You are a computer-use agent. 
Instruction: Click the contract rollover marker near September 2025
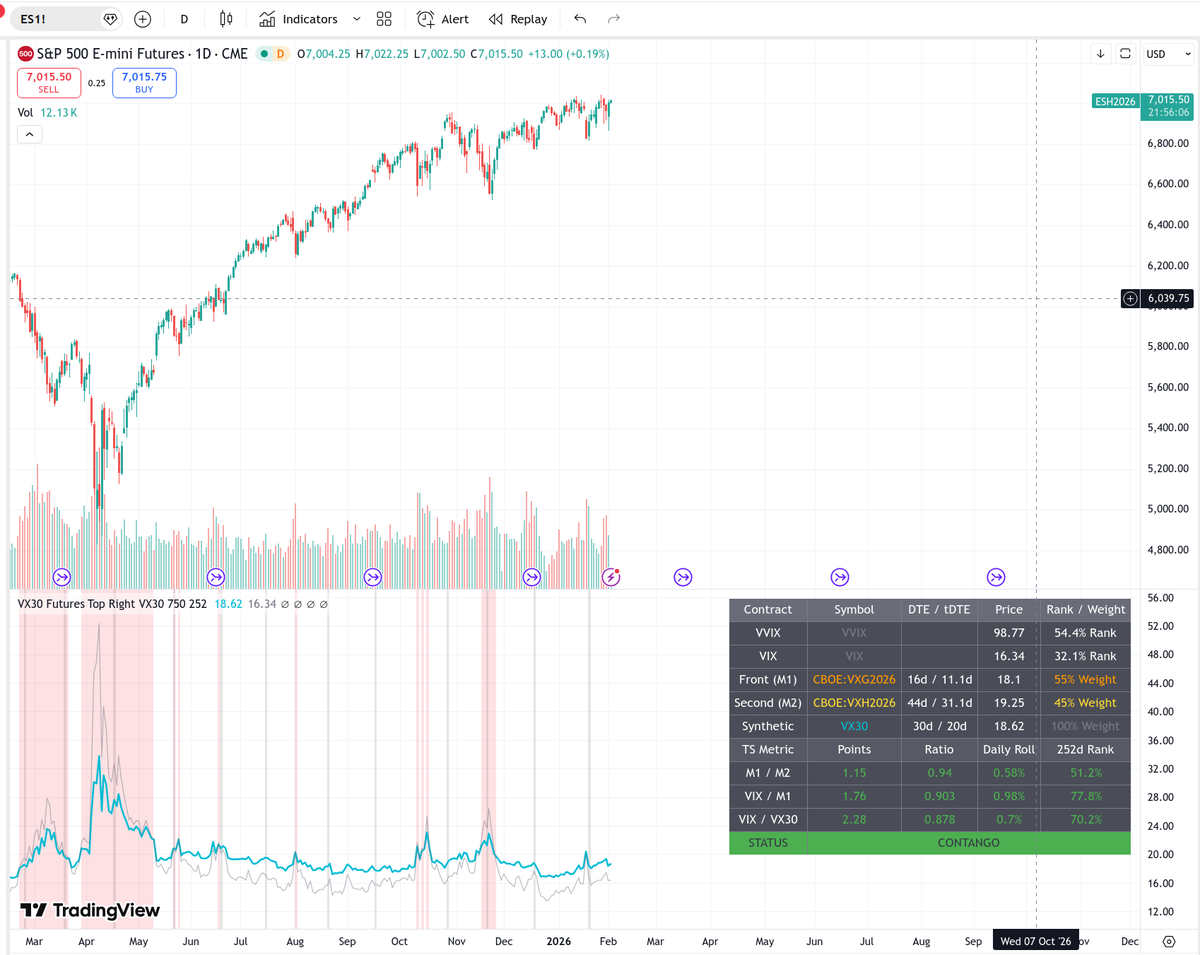[x=373, y=577]
